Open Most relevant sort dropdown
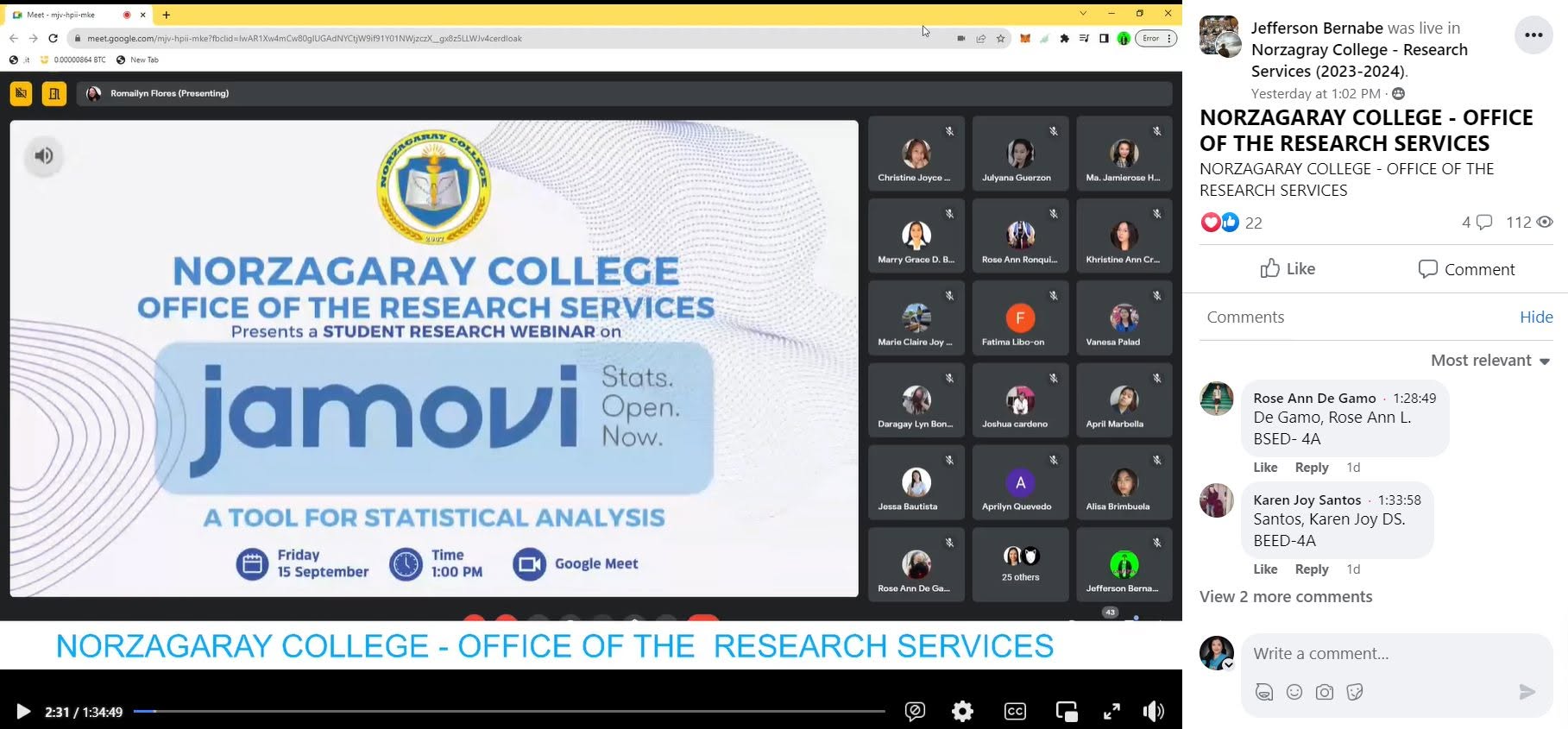Screen dimensions: 1568x729 (1490, 361)
